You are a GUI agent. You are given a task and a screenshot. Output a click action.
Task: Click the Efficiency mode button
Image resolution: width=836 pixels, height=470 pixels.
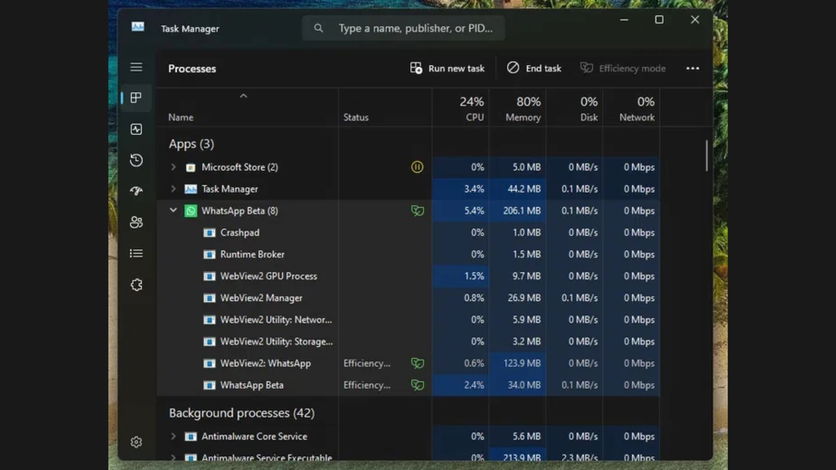pos(623,68)
